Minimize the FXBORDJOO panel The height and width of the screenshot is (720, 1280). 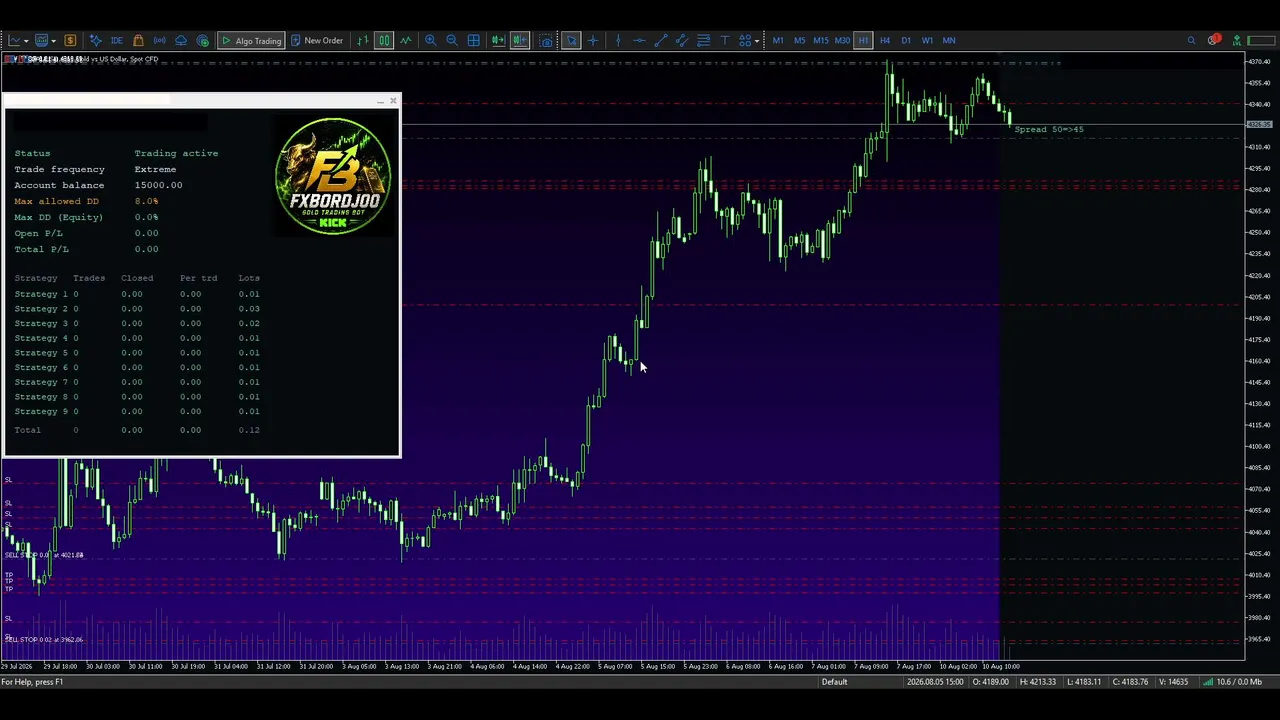pos(380,101)
